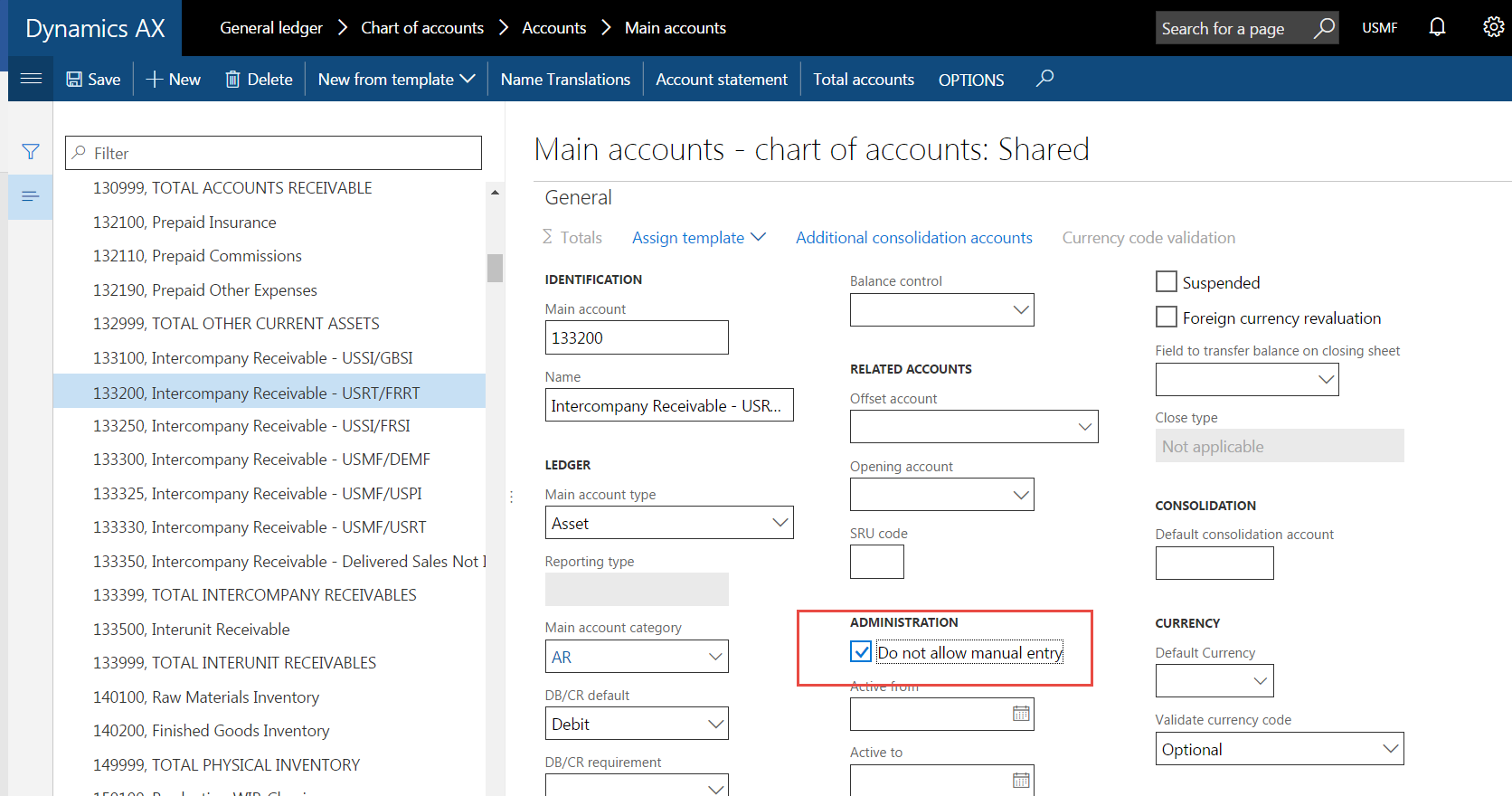Click the filter funnel icon in sidebar

tap(31, 152)
